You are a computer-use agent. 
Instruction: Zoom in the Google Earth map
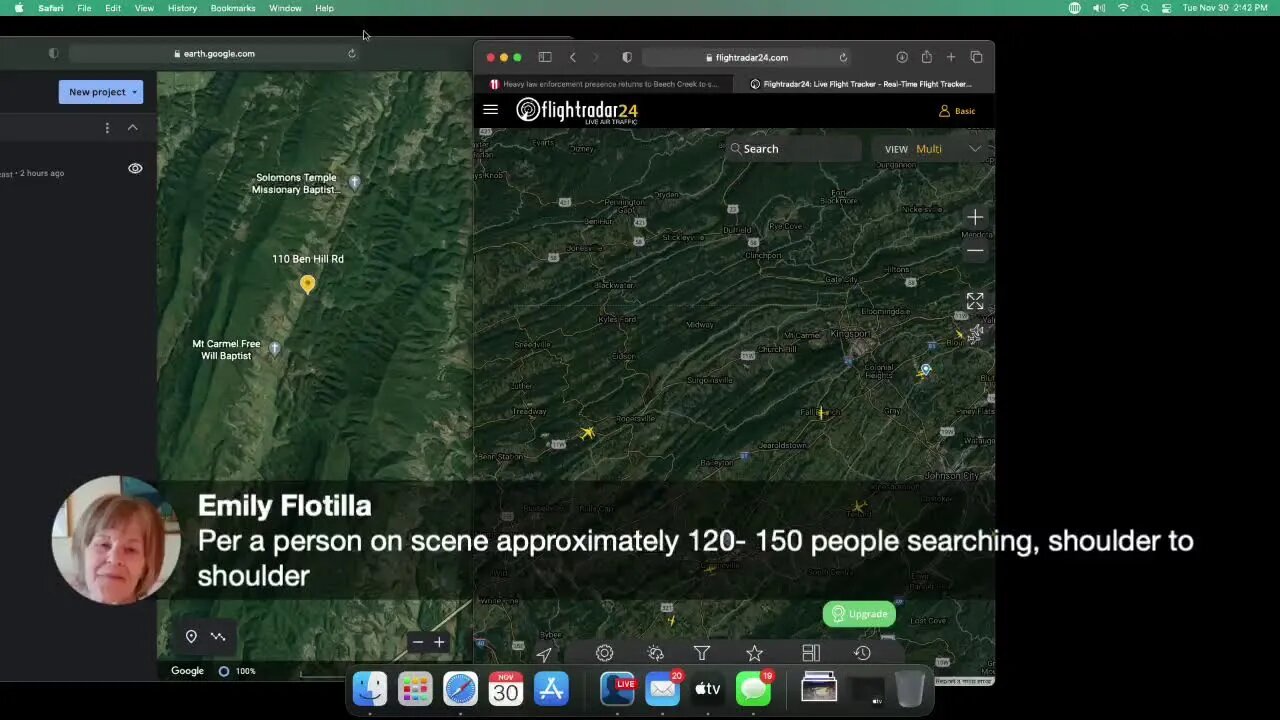click(x=439, y=643)
